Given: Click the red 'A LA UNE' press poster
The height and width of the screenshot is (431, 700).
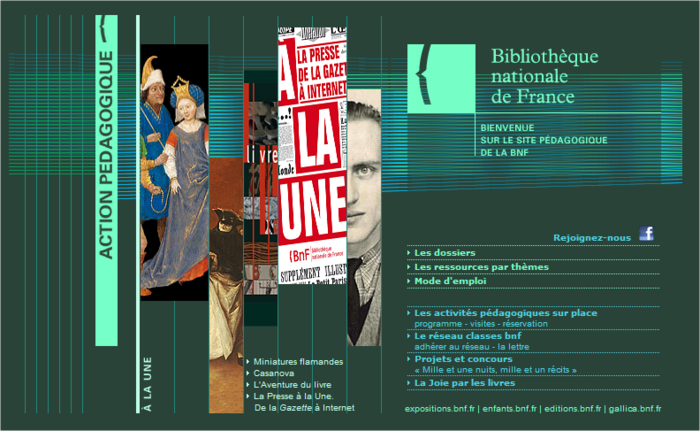Looking at the screenshot, I should [x=312, y=155].
